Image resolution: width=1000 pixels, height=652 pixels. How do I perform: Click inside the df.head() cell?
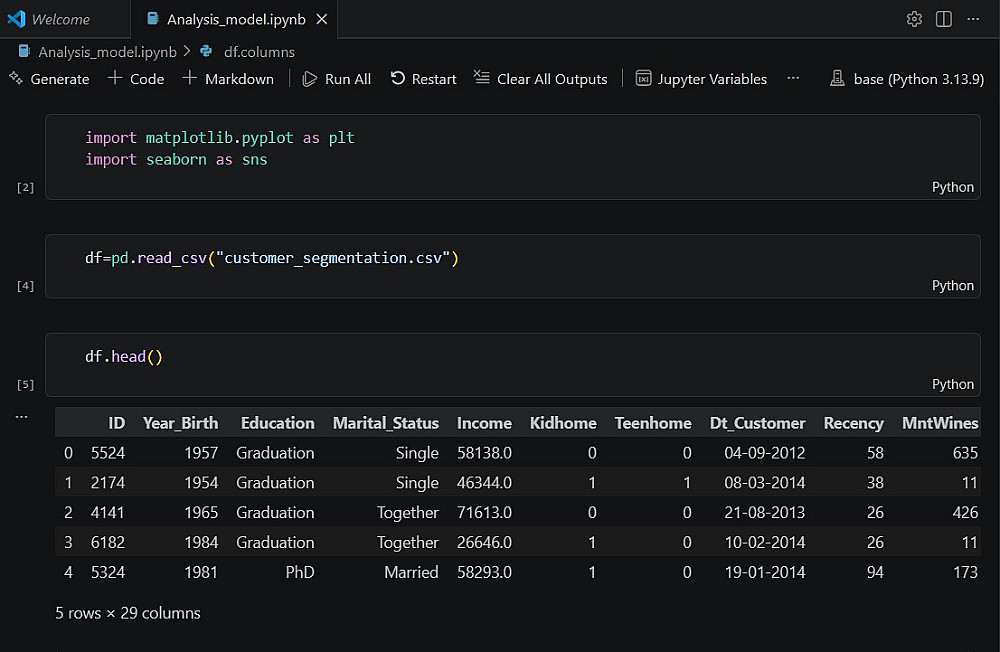500,357
